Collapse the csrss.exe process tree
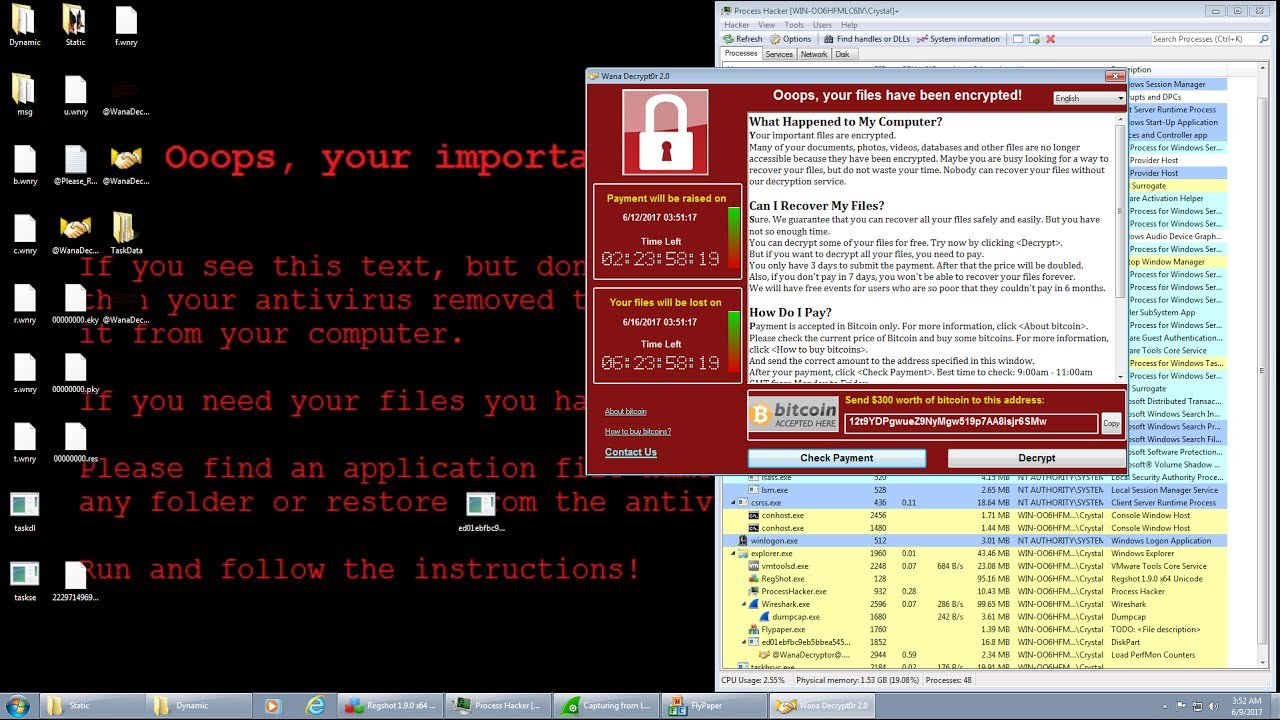 (734, 503)
